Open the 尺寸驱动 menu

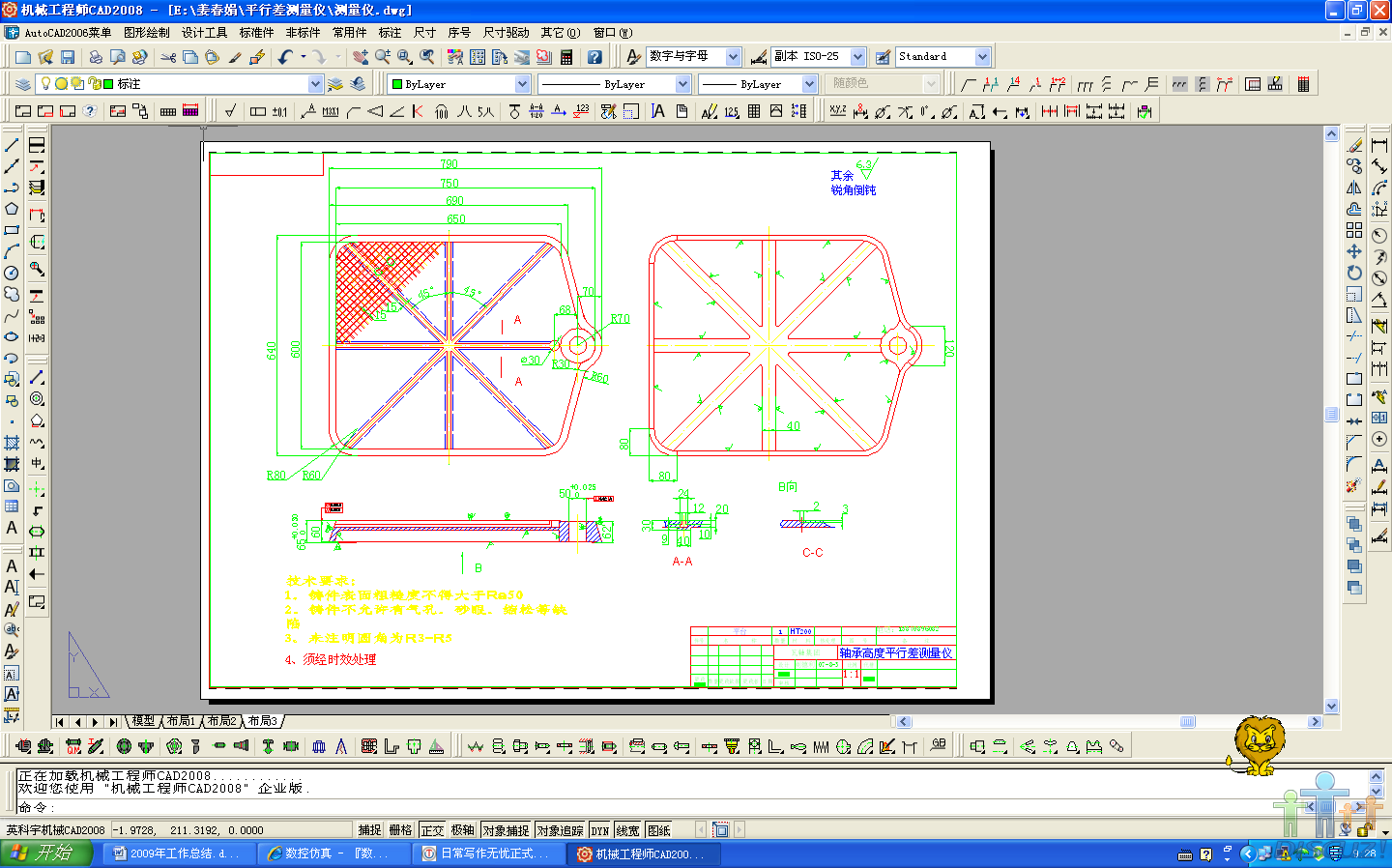pos(507,33)
